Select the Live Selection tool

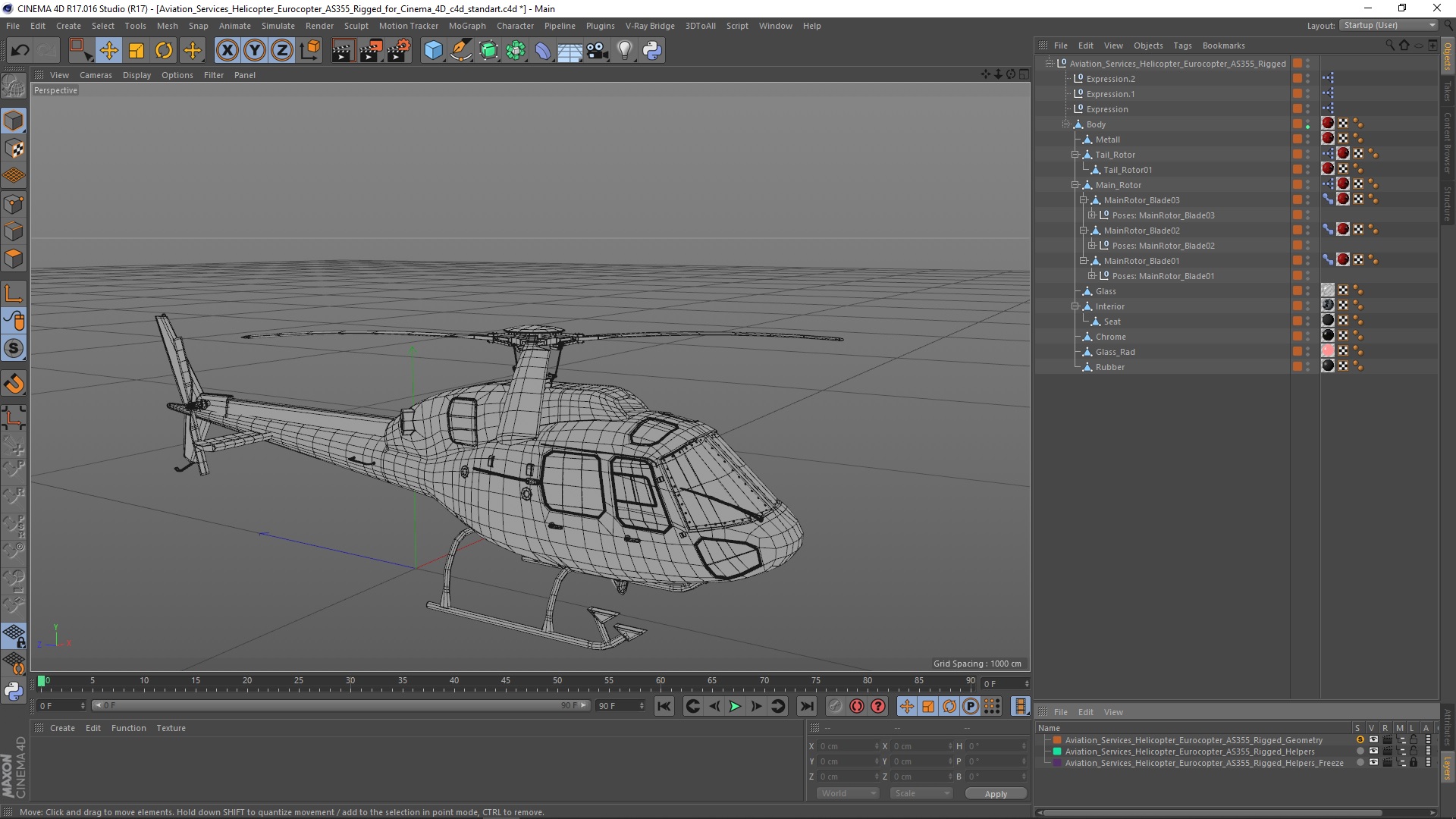pos(80,51)
